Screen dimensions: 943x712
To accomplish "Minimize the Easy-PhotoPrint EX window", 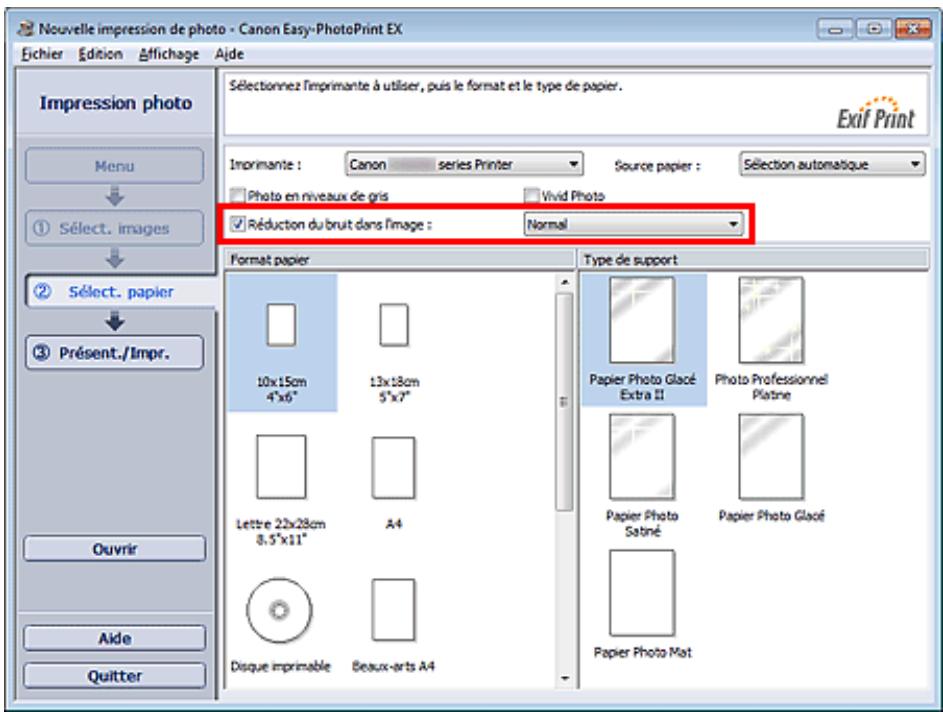I will click(835, 28).
